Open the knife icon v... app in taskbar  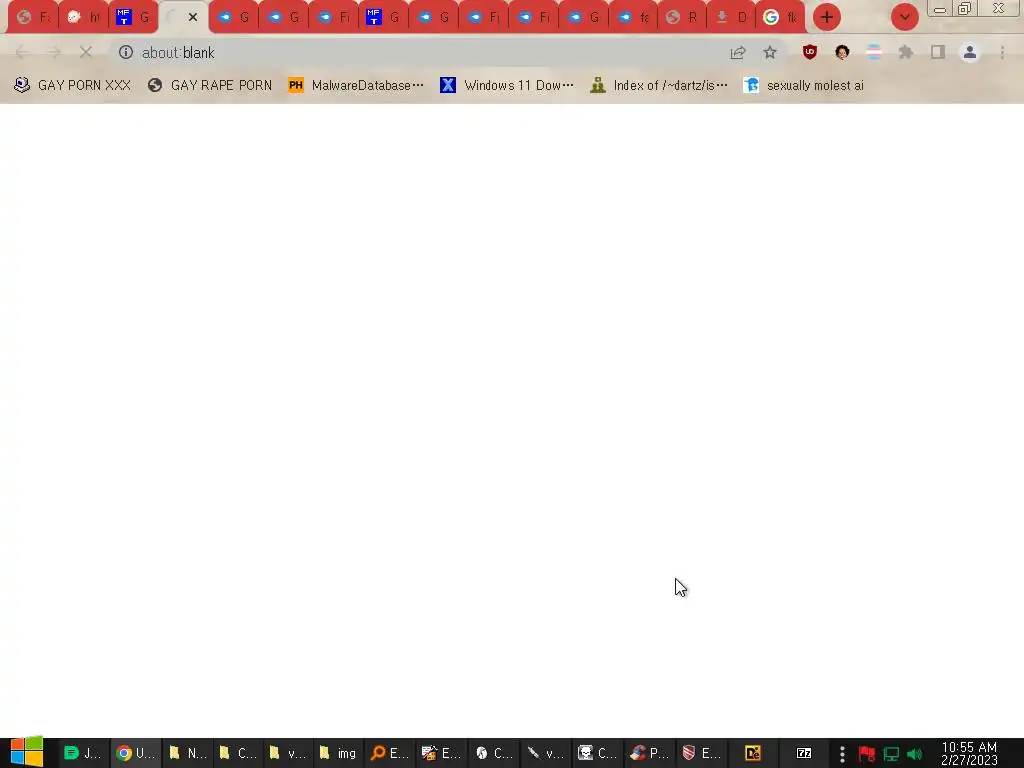[x=545, y=753]
